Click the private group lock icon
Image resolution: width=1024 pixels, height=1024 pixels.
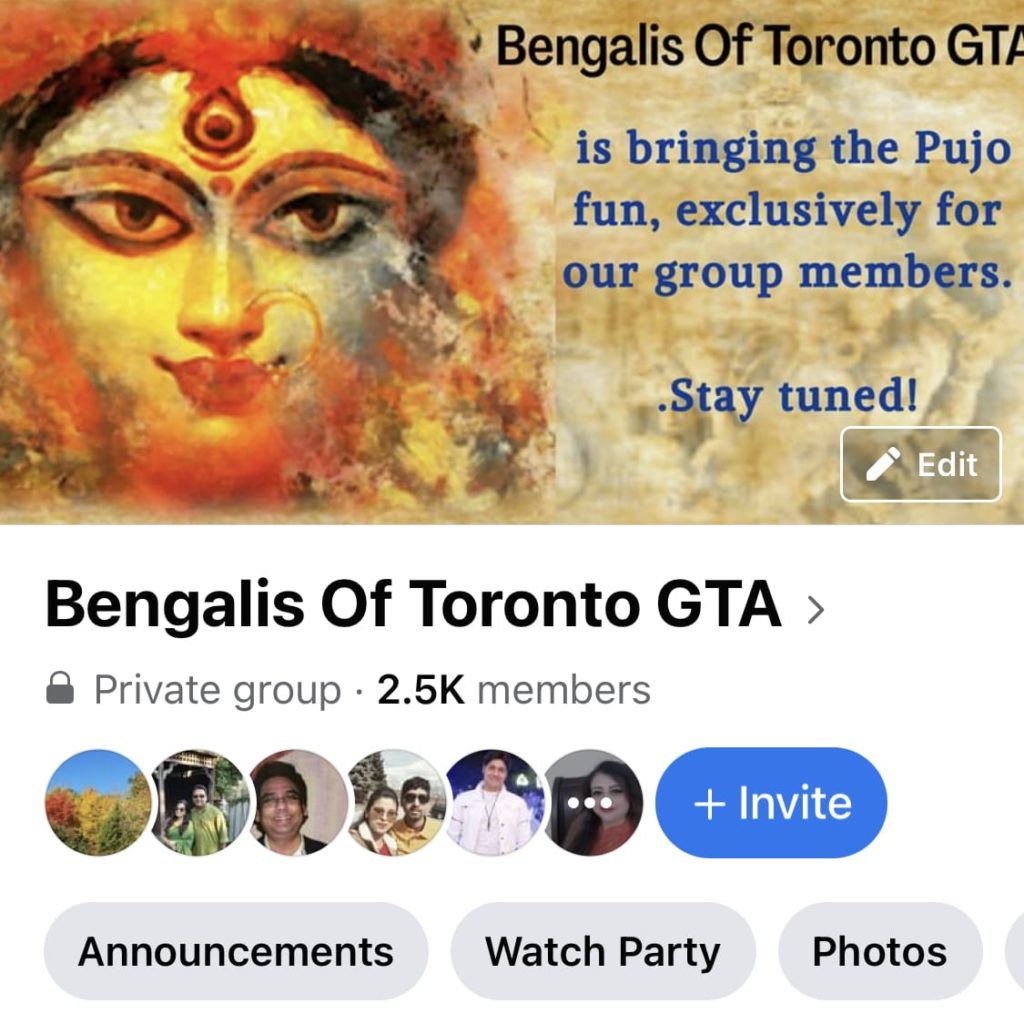[60, 688]
